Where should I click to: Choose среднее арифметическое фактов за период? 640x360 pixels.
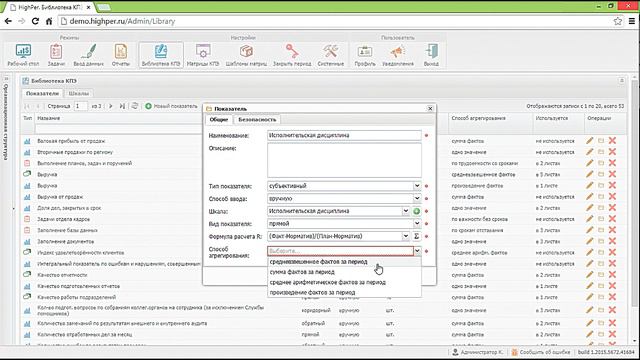click(x=344, y=282)
